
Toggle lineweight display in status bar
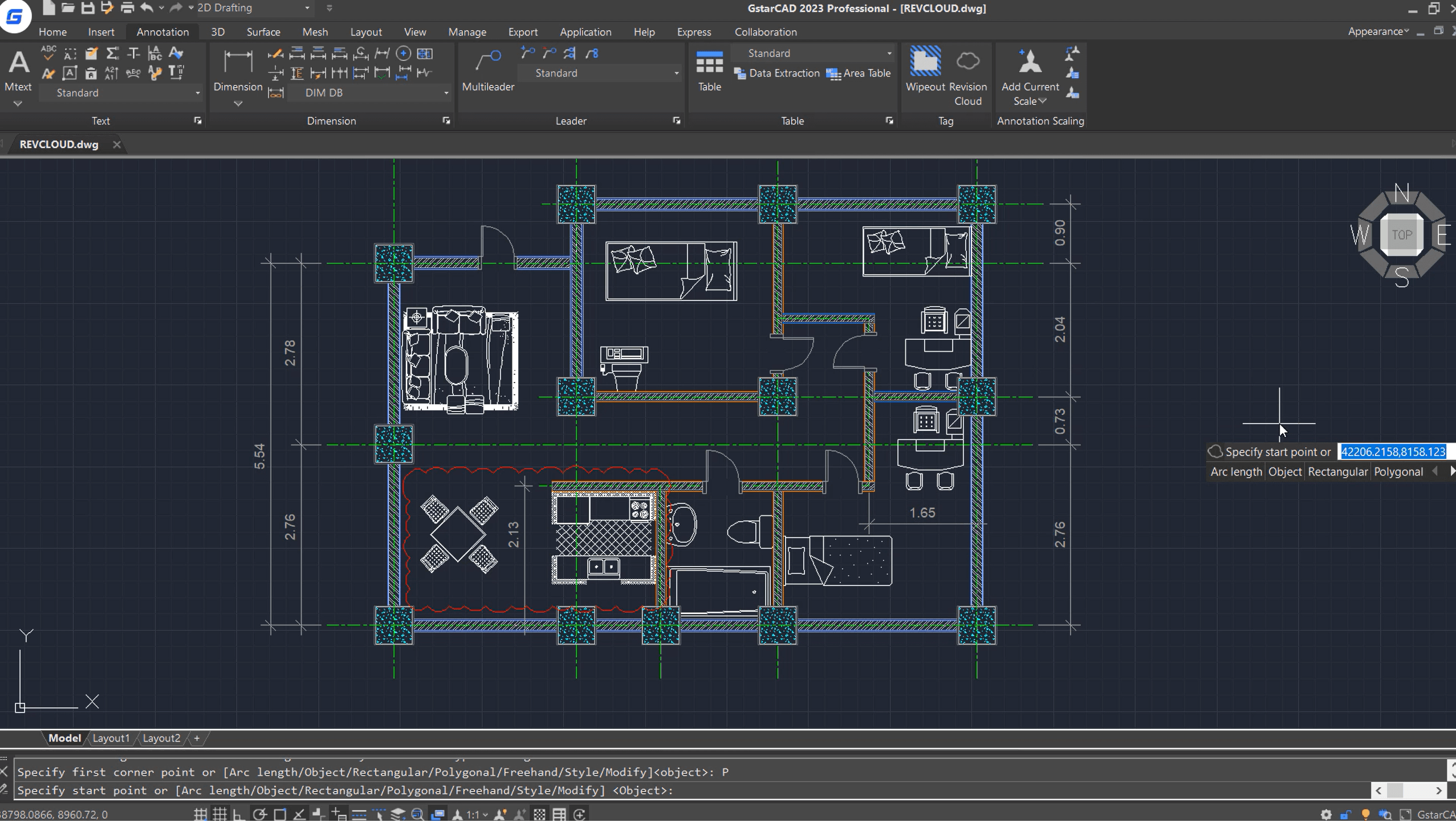tap(359, 815)
